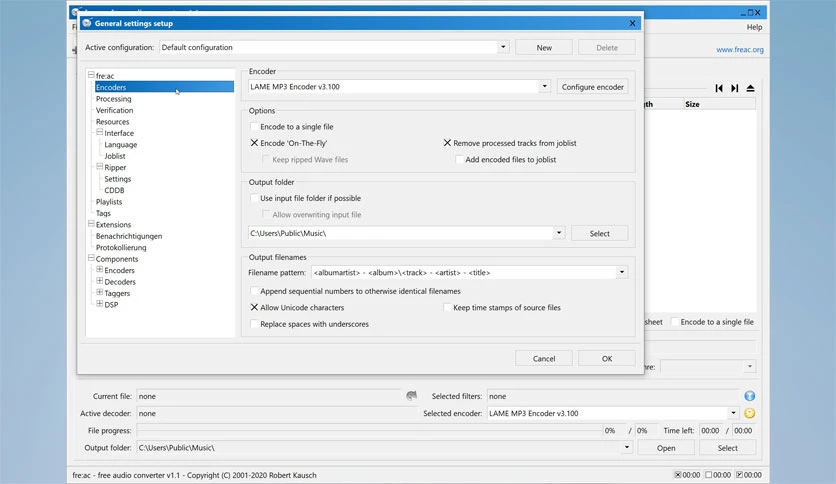This screenshot has height=484, width=836.
Task: Collapse the fre:ac tree root
Action: [91, 75]
